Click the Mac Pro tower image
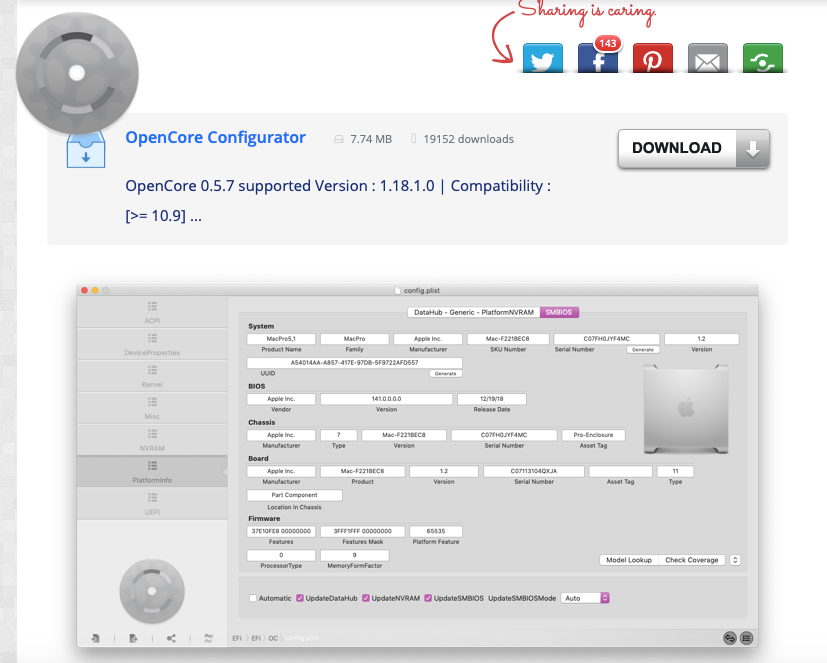This screenshot has width=827, height=663. pos(686,409)
